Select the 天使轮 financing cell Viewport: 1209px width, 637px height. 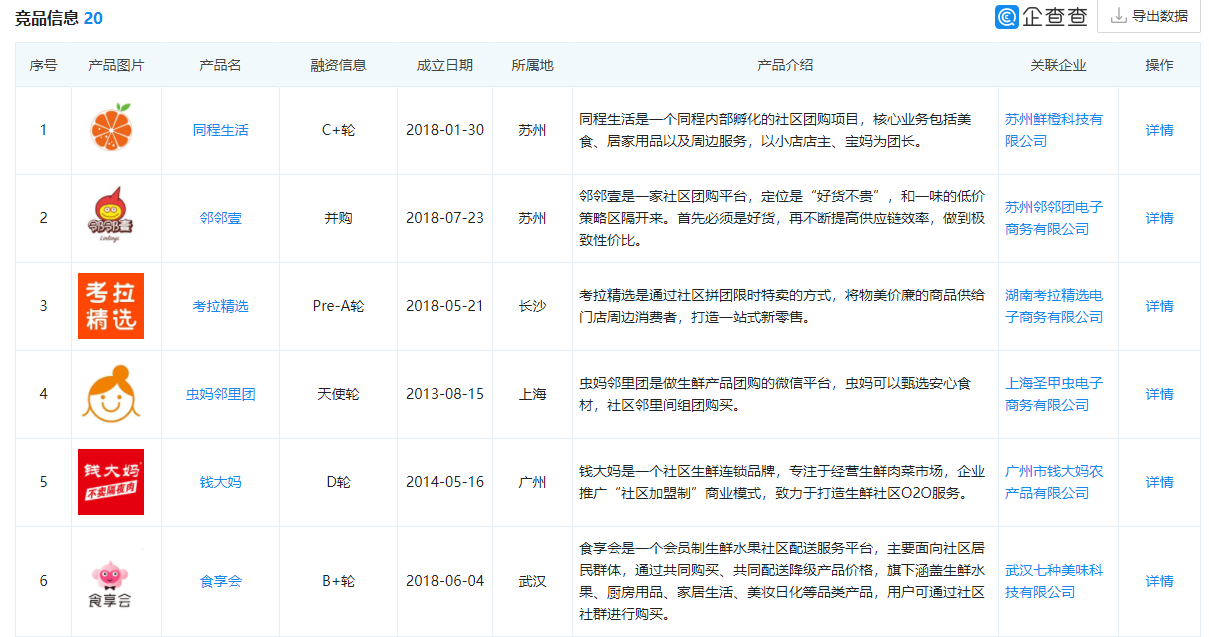338,394
